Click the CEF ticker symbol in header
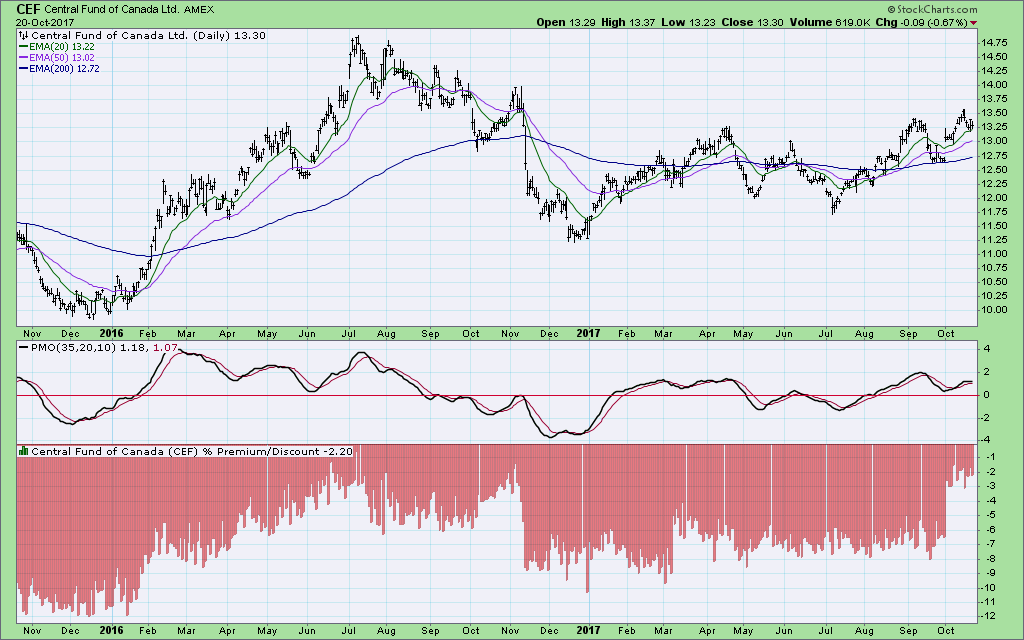The width and height of the screenshot is (1024, 640). (27, 8)
